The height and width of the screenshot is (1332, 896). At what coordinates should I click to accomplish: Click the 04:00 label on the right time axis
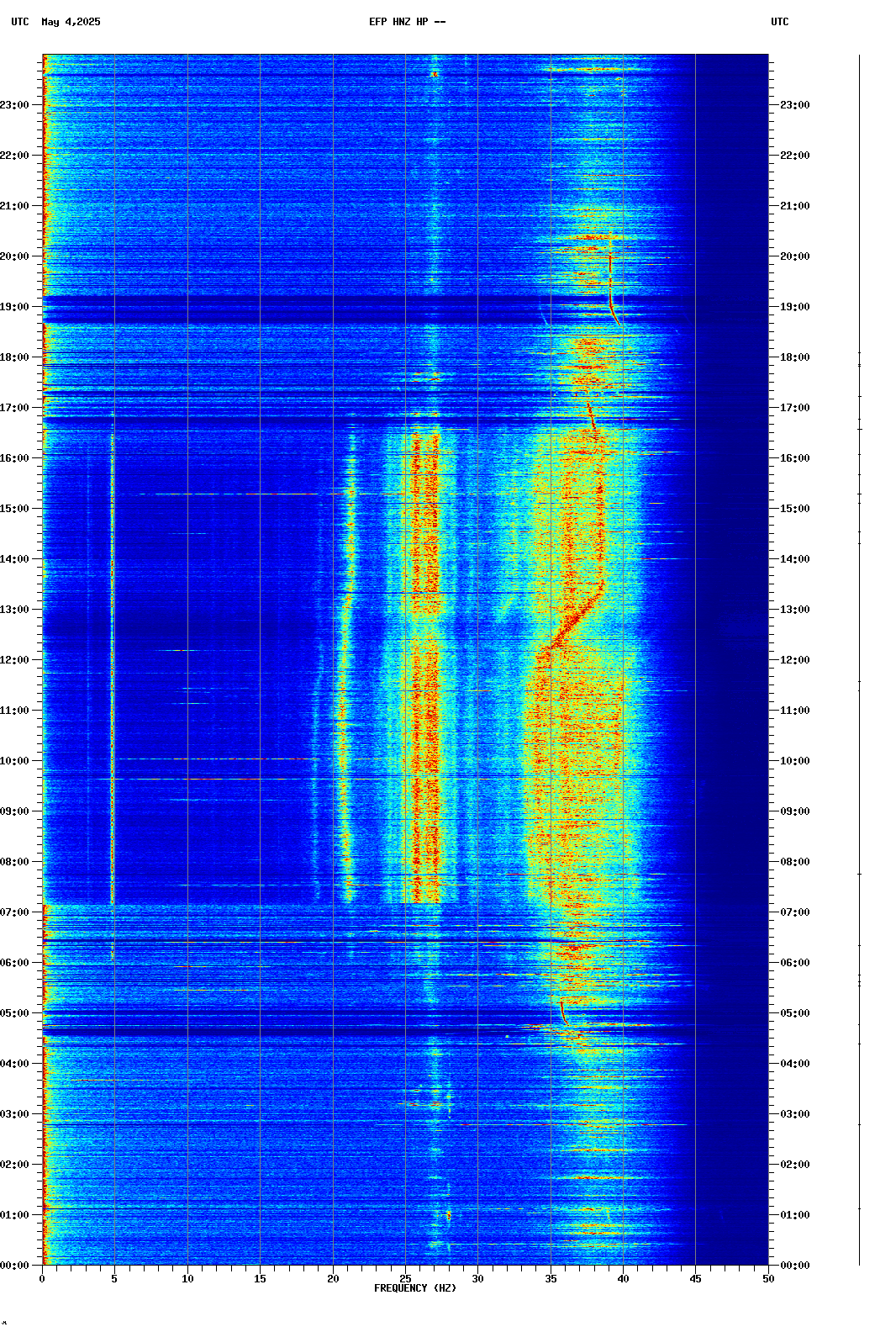[795, 1064]
